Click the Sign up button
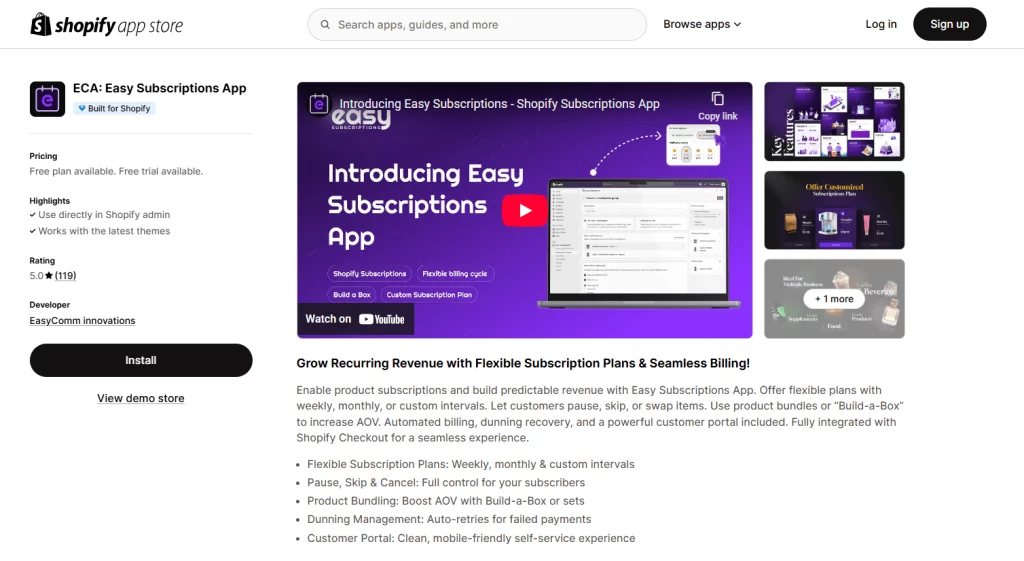The height and width of the screenshot is (561, 1024). coord(949,24)
